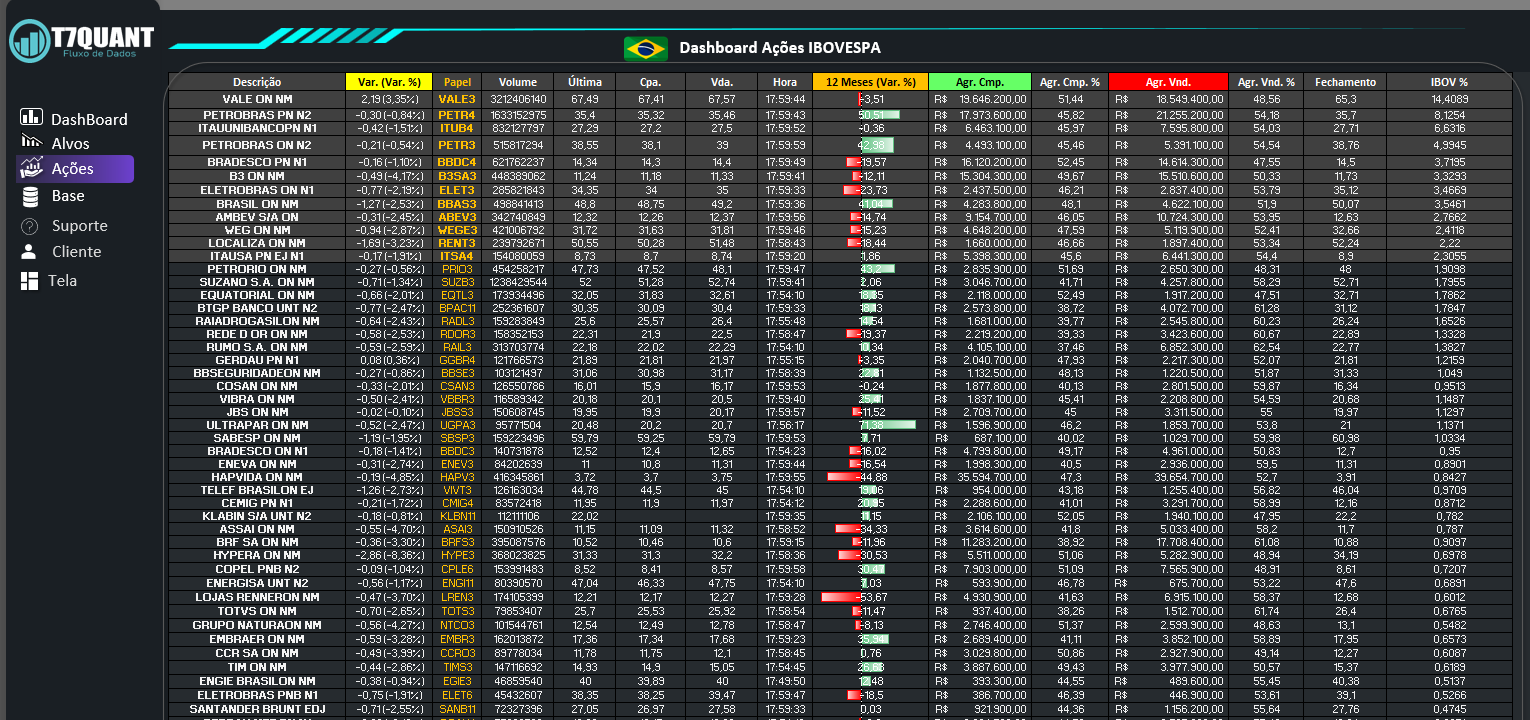Image resolution: width=1530 pixels, height=720 pixels.
Task: Click the T7Quant logo icon
Action: (30, 41)
